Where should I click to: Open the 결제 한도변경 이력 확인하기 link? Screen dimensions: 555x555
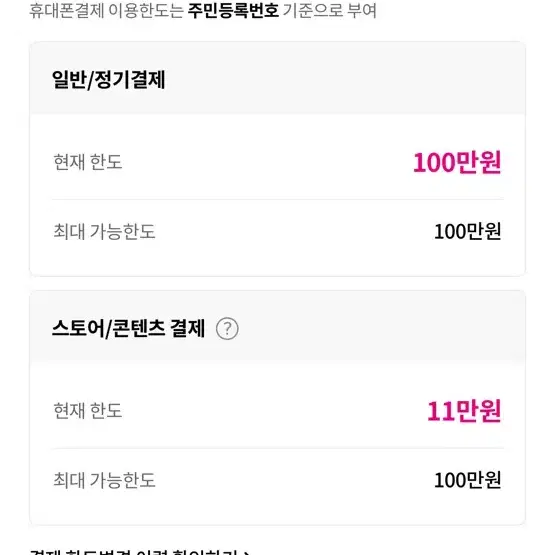(140, 552)
